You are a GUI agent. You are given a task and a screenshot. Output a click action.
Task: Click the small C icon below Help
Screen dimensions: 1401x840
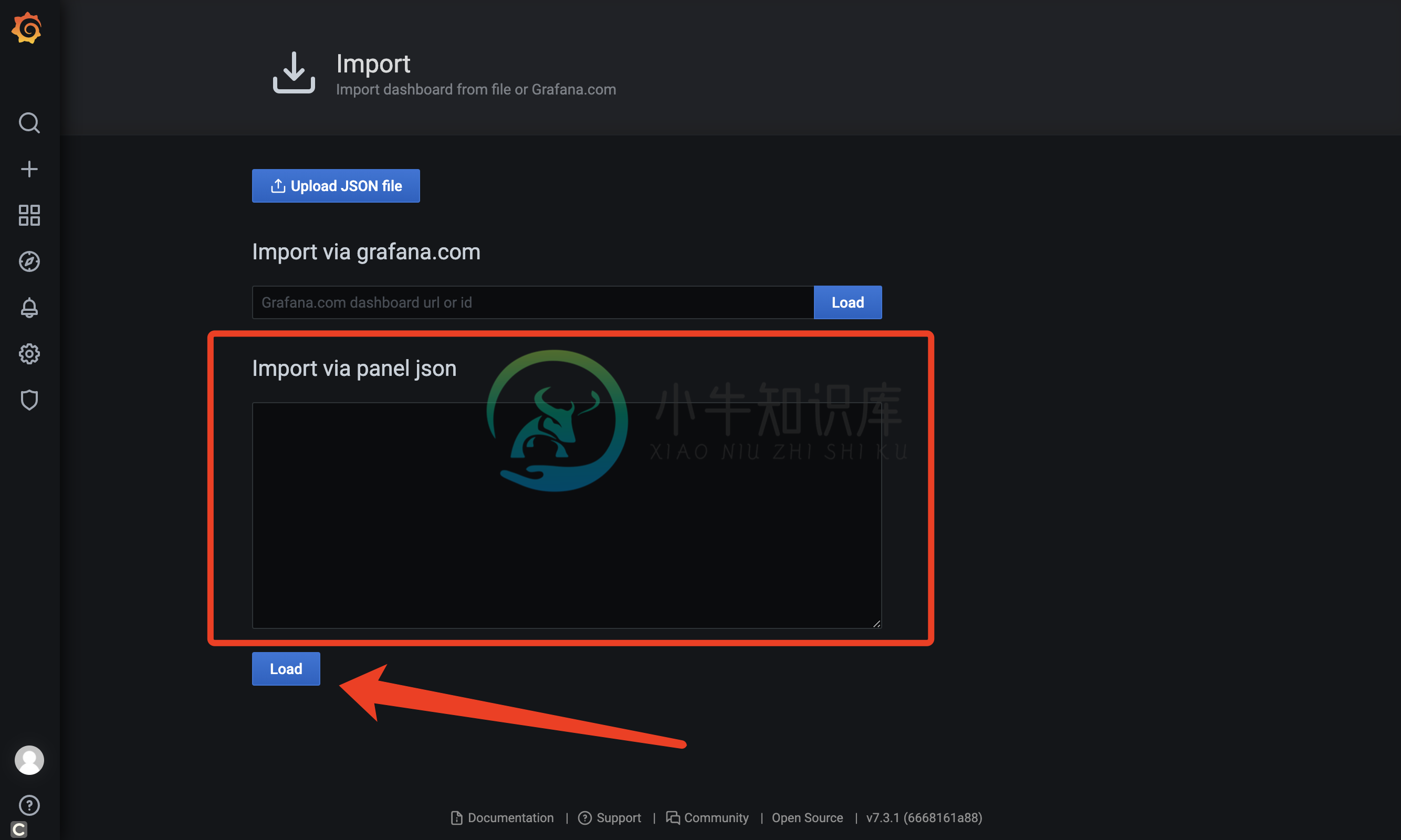[19, 830]
